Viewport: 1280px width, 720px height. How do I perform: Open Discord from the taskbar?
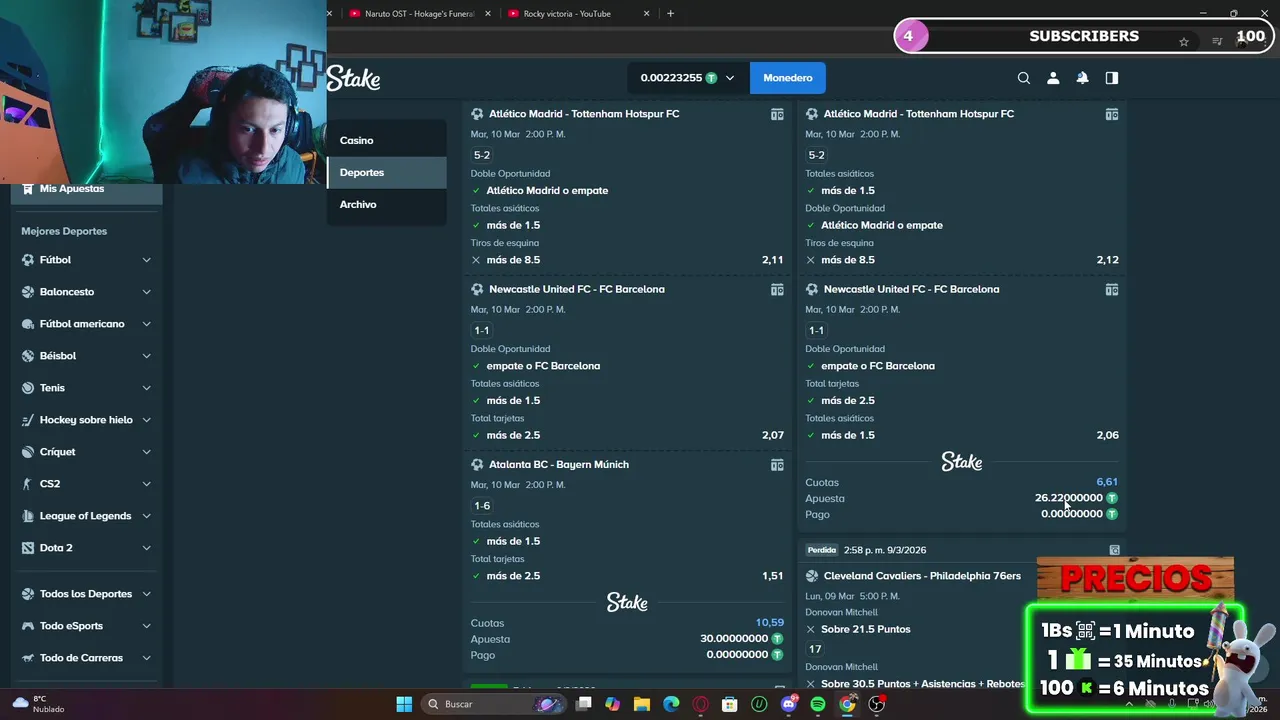point(789,704)
